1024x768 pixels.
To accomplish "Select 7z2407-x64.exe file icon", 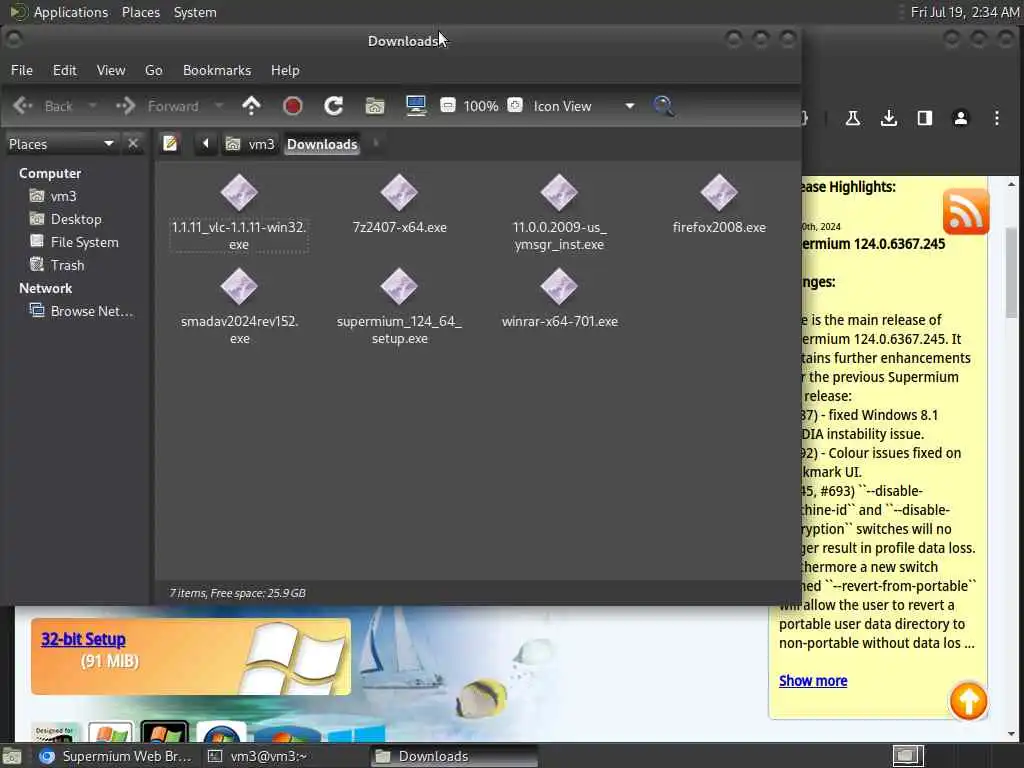I will (x=399, y=193).
